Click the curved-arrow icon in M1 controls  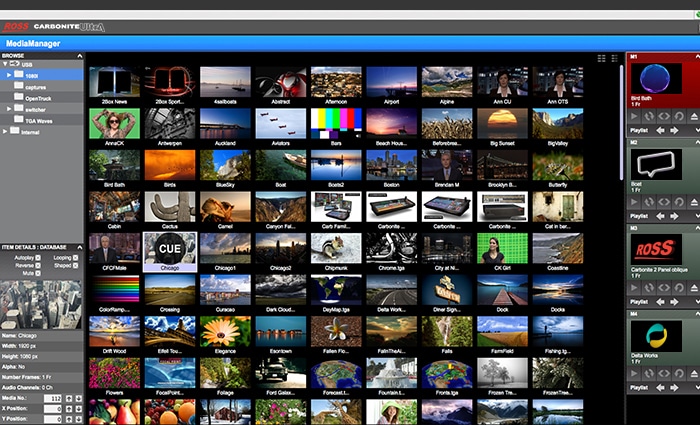(679, 117)
